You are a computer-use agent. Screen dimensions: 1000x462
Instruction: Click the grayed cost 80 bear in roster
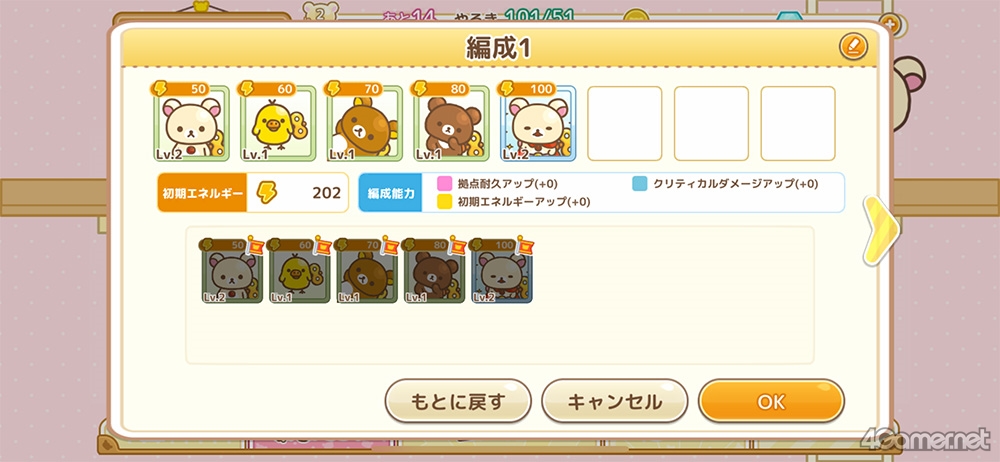coord(435,271)
